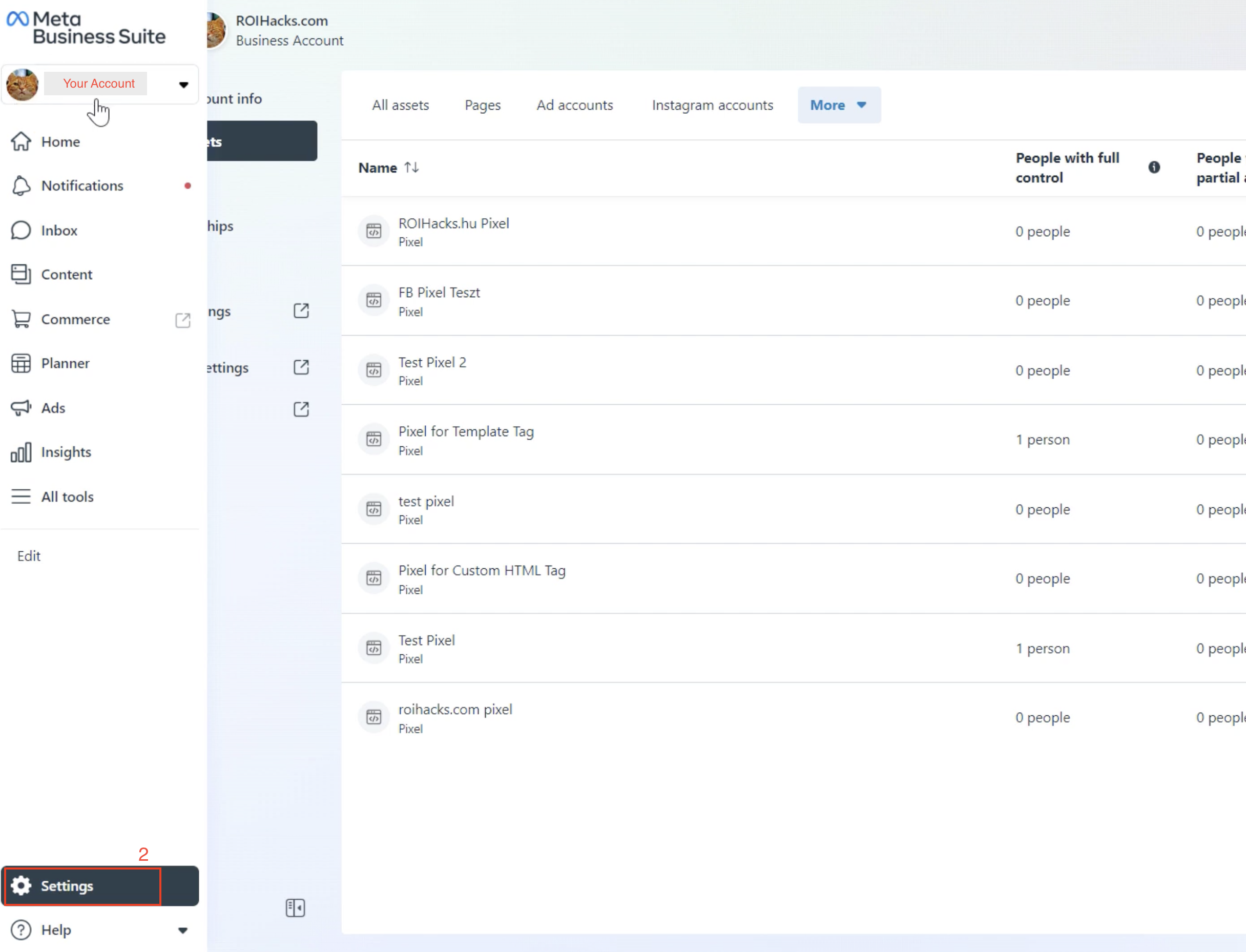
Task: Collapse the settings side panel icon
Action: pyautogui.click(x=295, y=908)
